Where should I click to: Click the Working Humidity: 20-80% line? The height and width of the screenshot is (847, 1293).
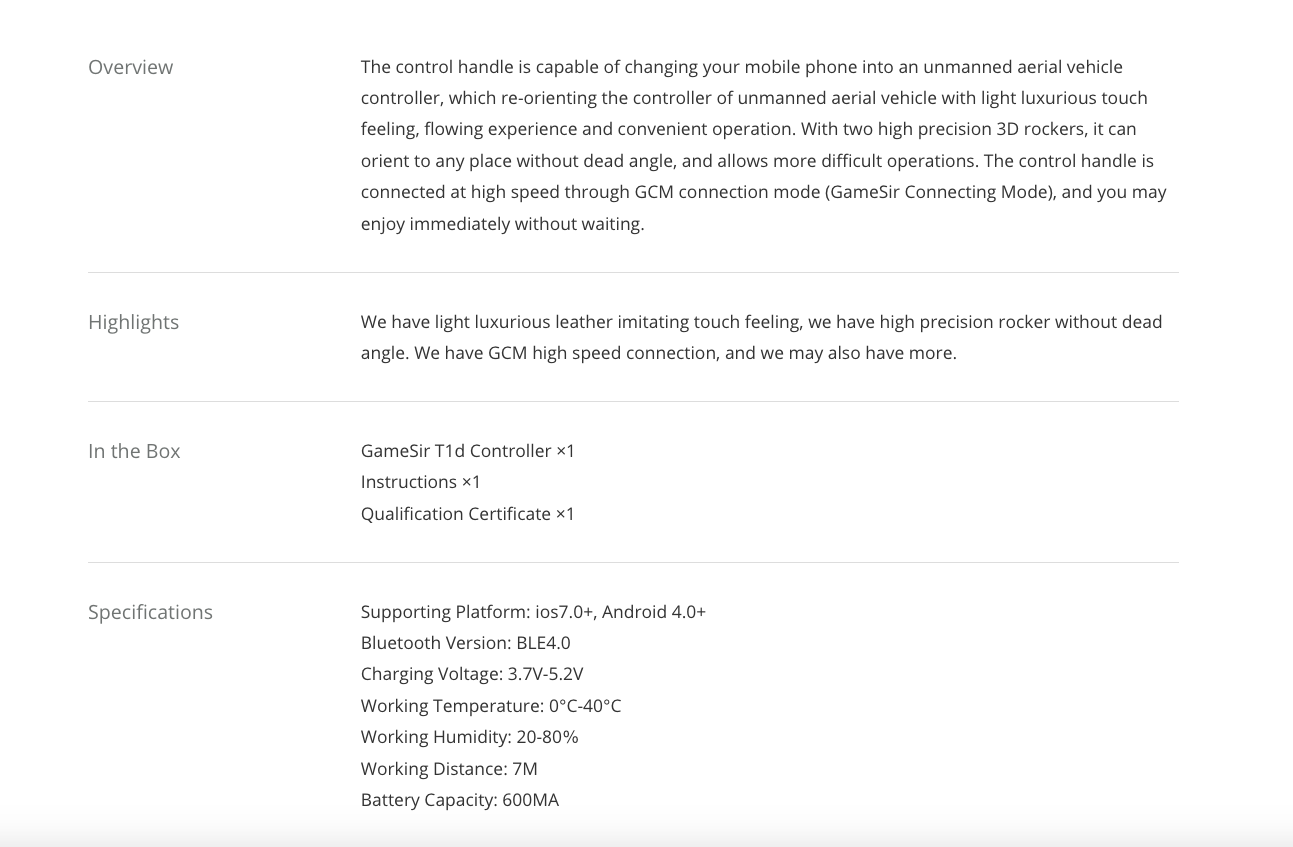(x=470, y=737)
